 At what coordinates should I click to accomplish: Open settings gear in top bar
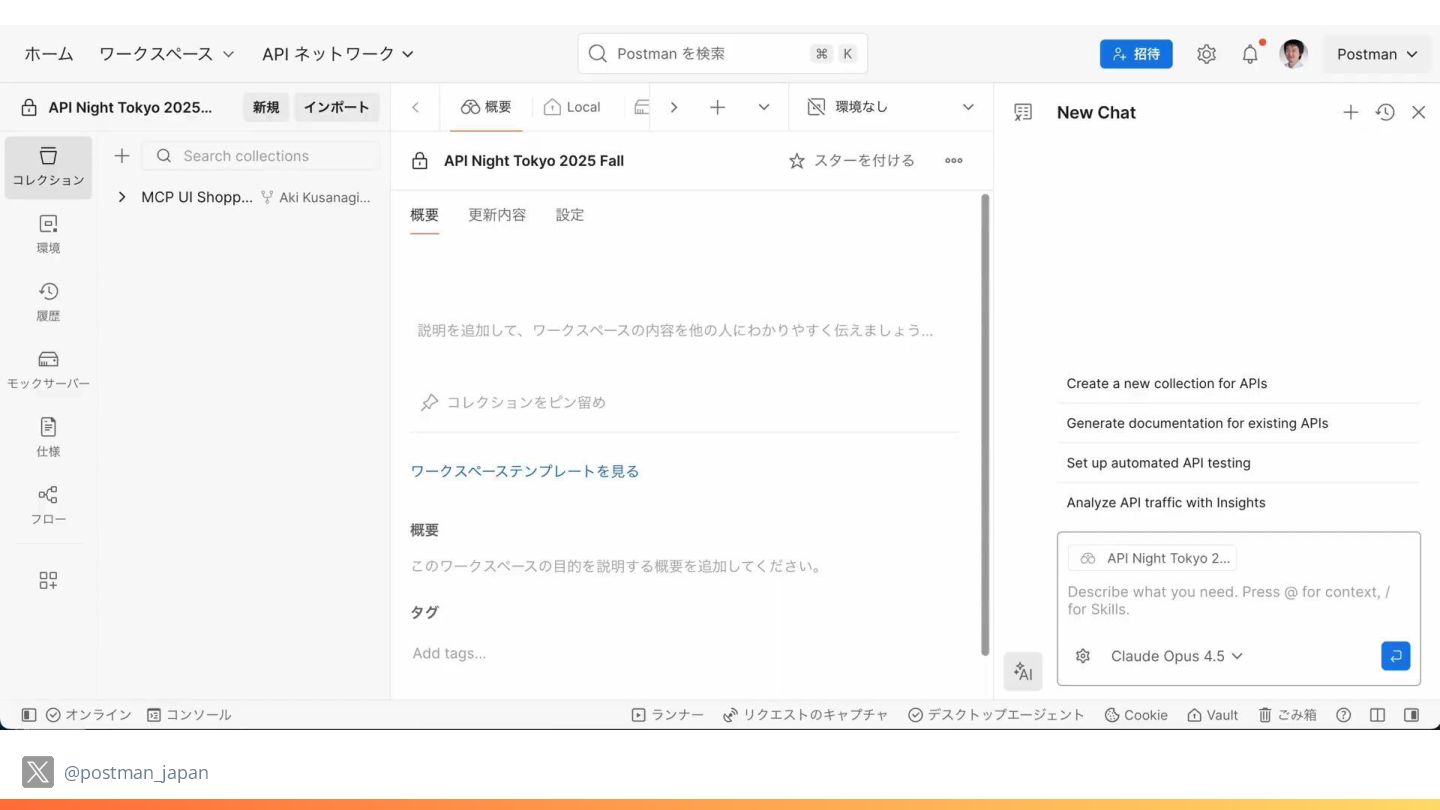(x=1206, y=55)
